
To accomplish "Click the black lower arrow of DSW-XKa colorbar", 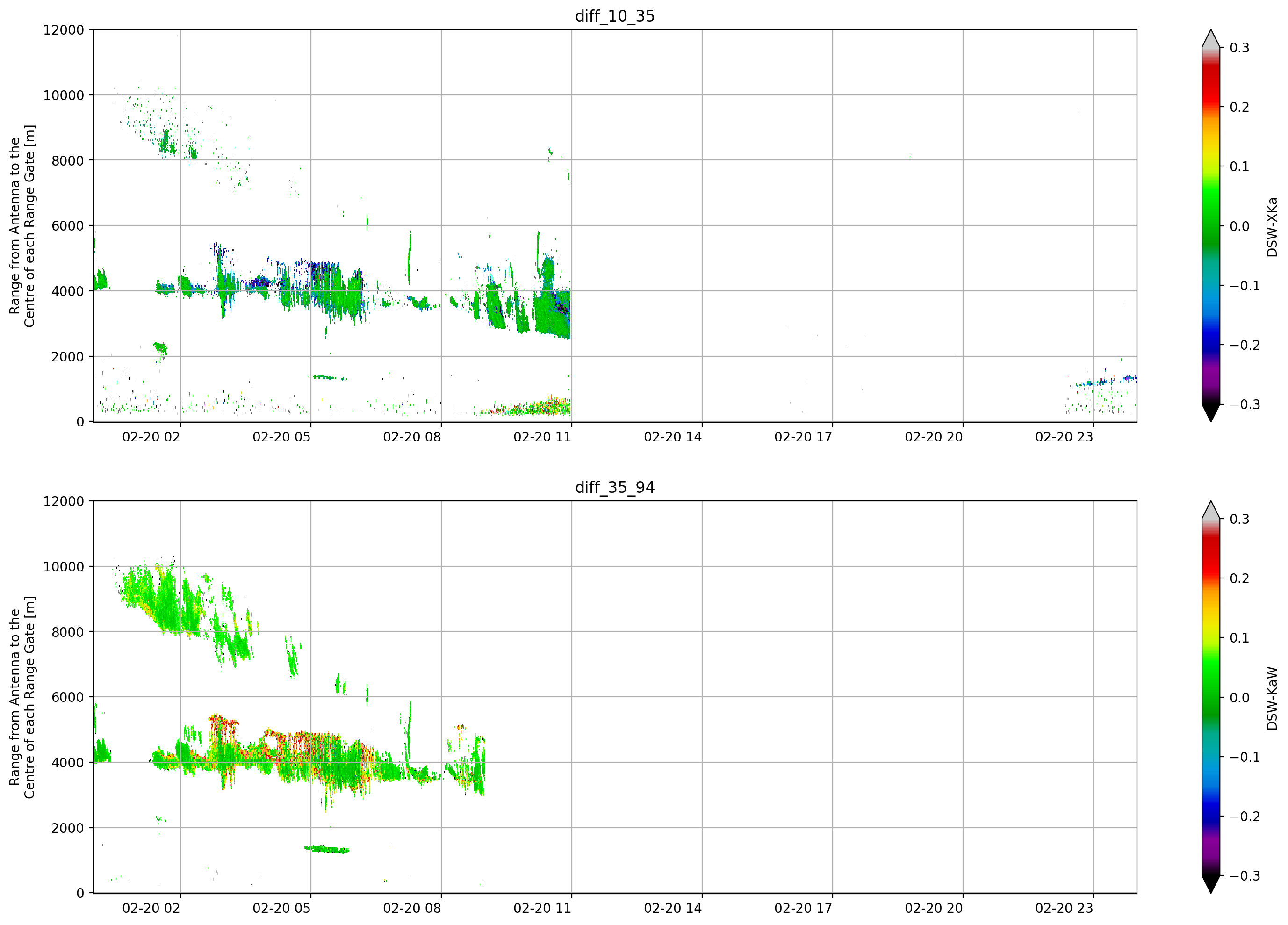I will click(1211, 412).
